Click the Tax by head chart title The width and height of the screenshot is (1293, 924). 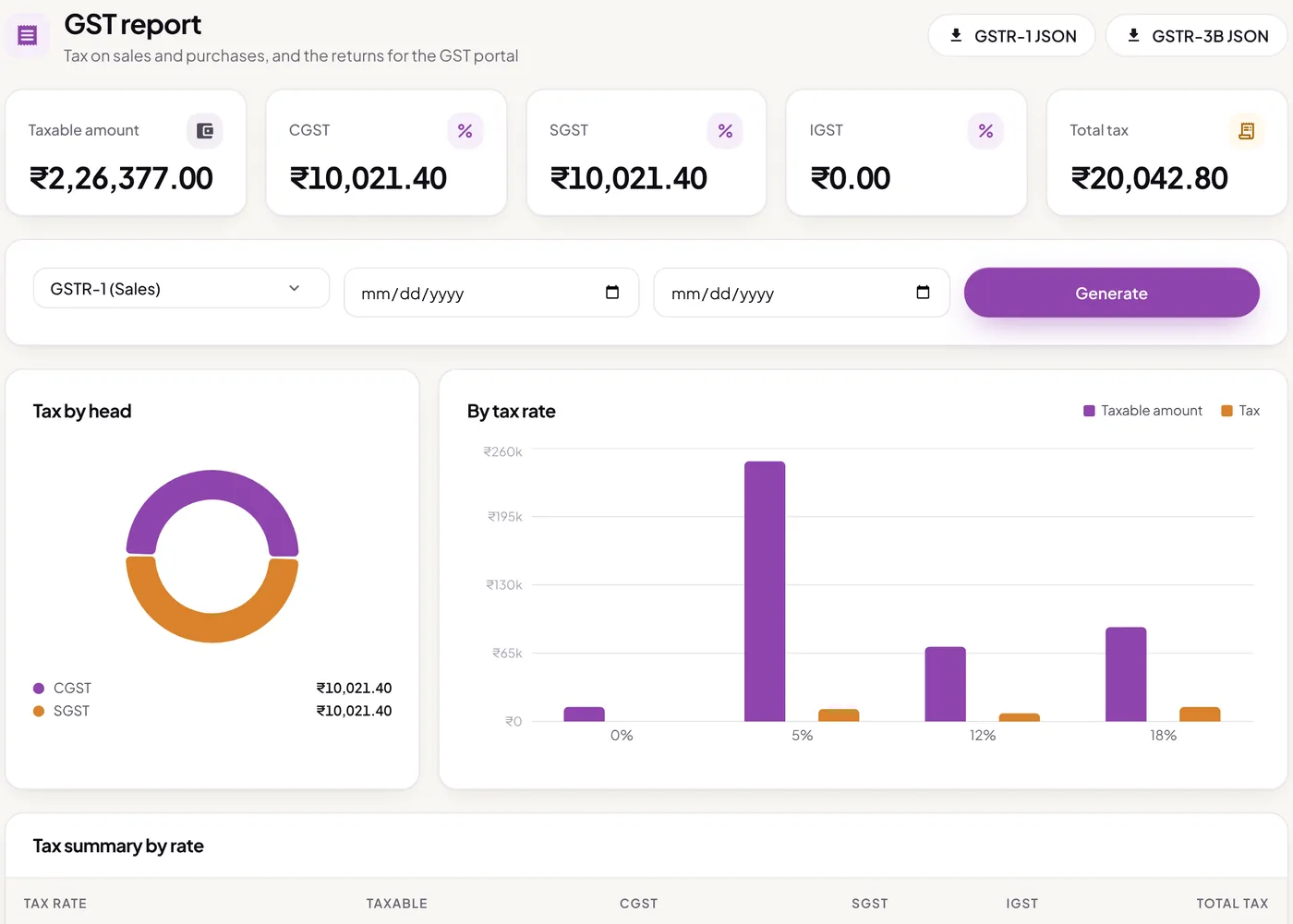82,412
